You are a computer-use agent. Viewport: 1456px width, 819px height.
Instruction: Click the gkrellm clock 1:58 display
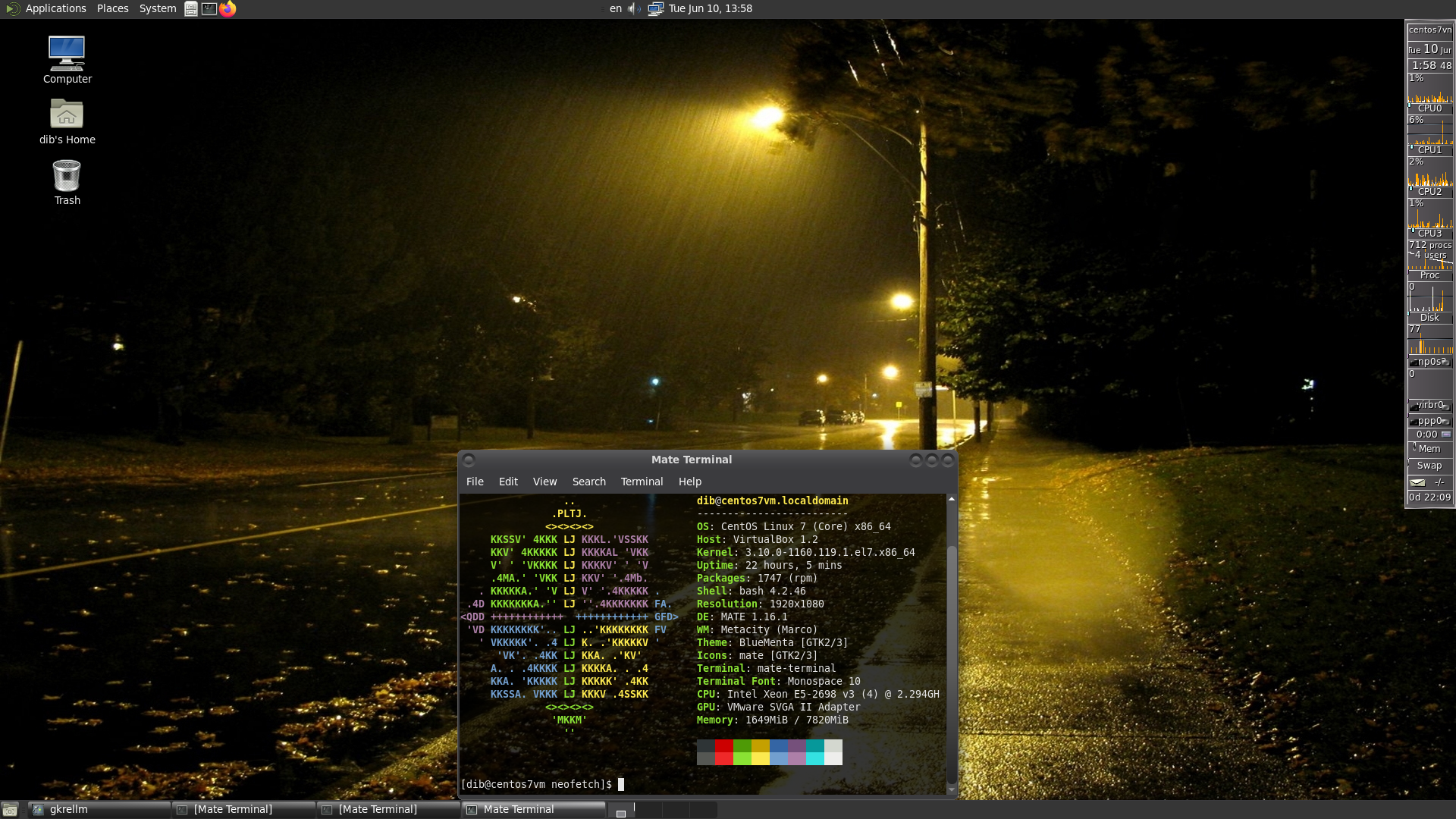pos(1430,66)
